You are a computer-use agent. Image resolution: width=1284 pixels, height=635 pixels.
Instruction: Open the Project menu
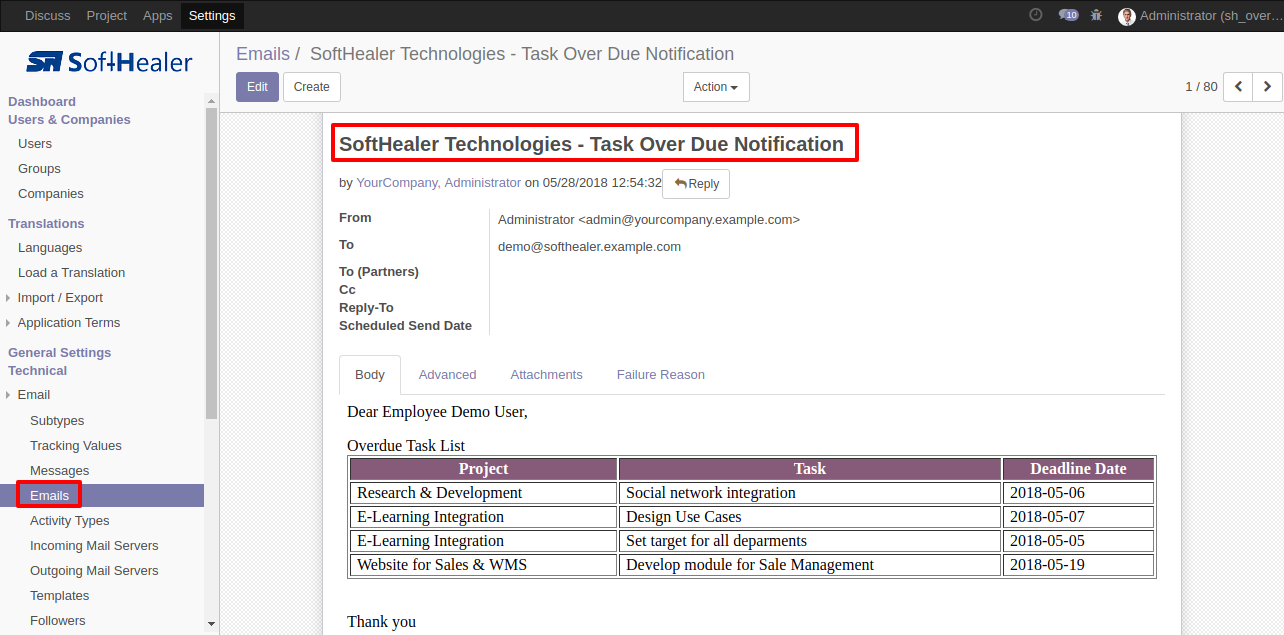coord(107,16)
